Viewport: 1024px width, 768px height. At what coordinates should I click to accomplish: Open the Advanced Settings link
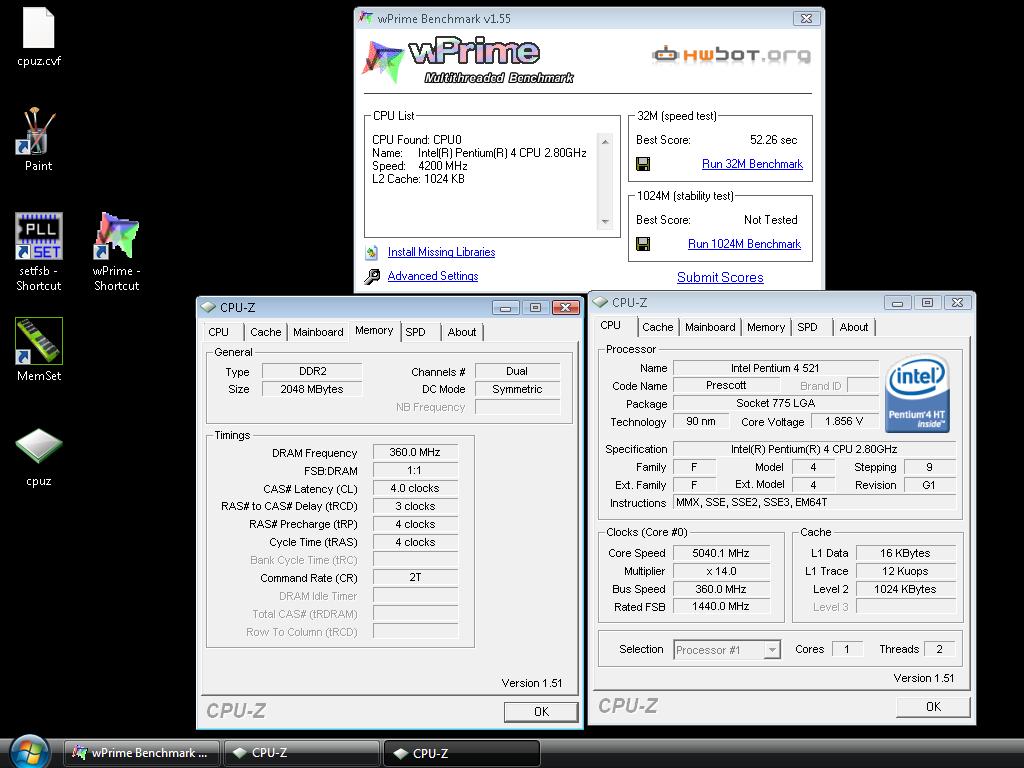coord(433,276)
